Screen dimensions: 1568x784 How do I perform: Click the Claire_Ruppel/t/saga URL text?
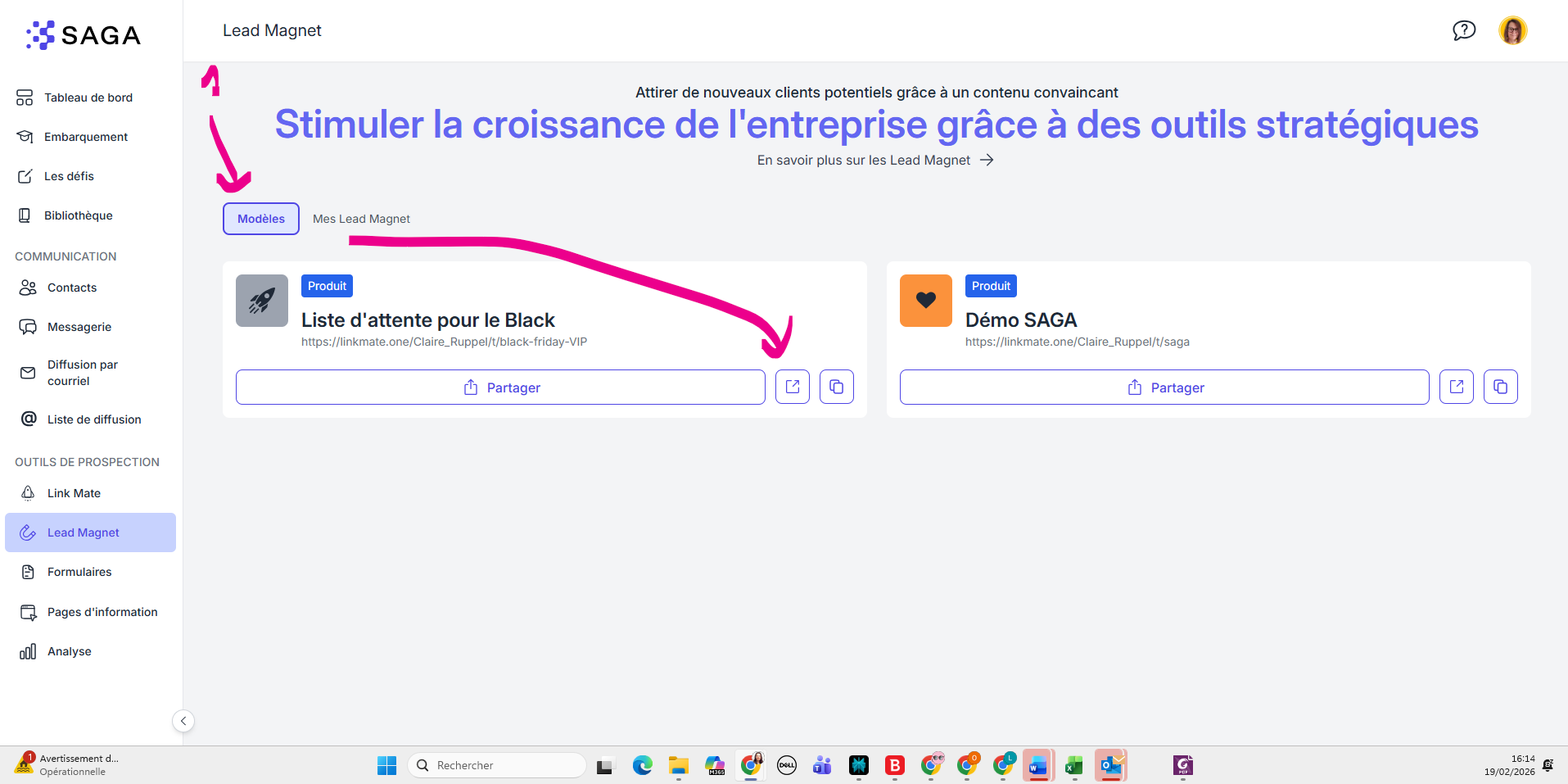1078,342
